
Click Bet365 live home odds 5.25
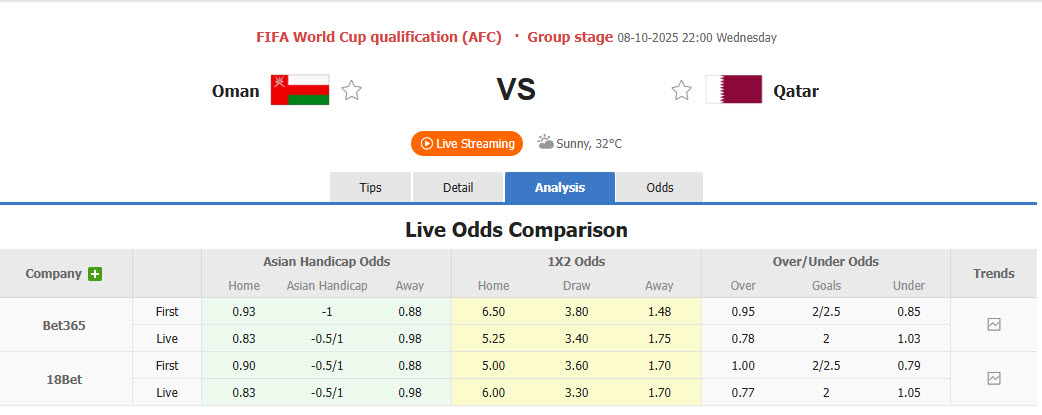coord(493,339)
